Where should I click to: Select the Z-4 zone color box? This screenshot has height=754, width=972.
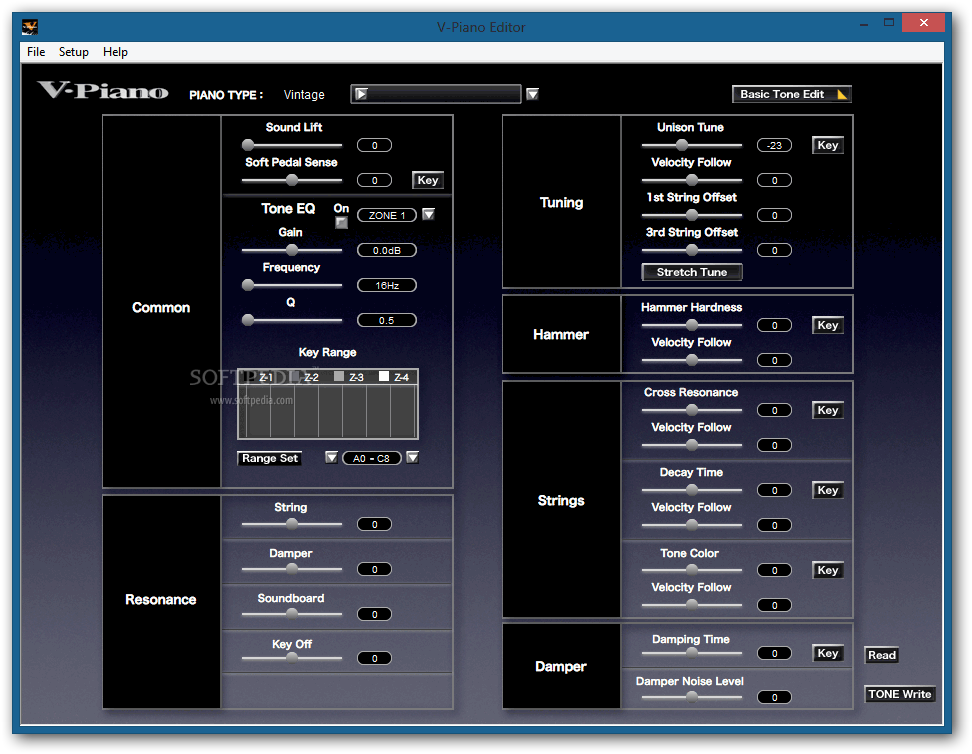tap(384, 376)
